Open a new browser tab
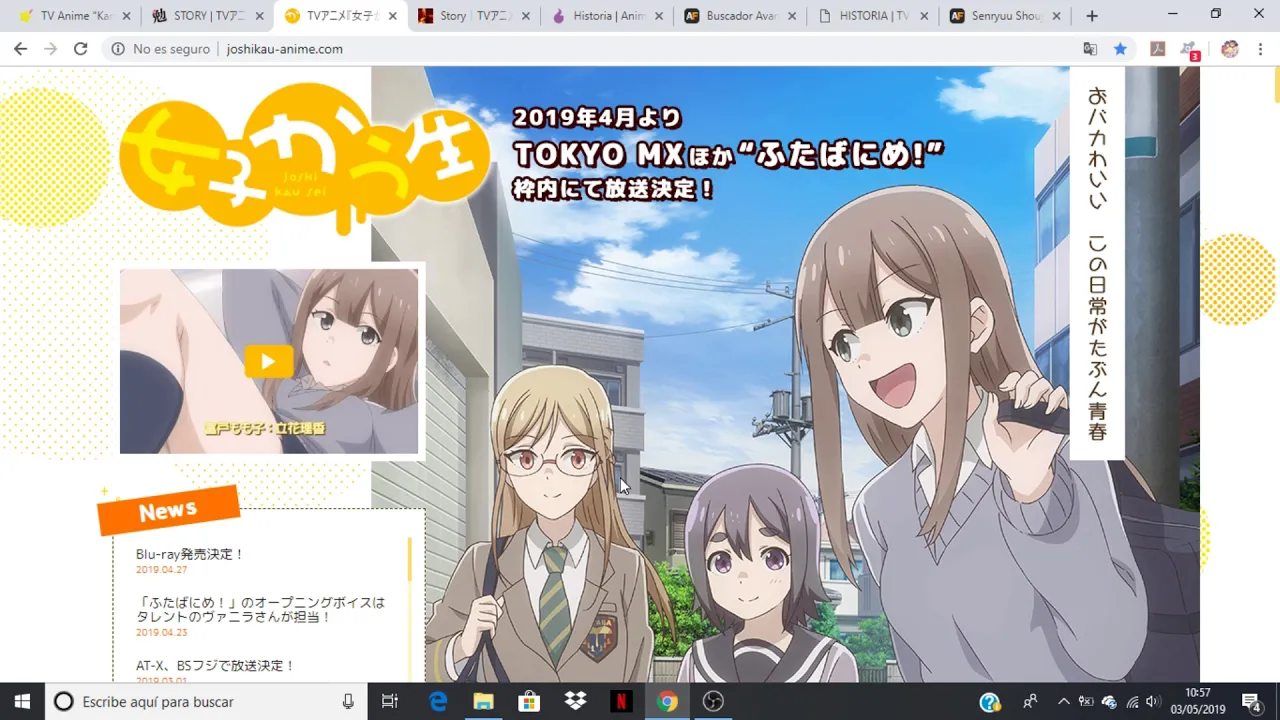The image size is (1280, 720). coord(1092,16)
